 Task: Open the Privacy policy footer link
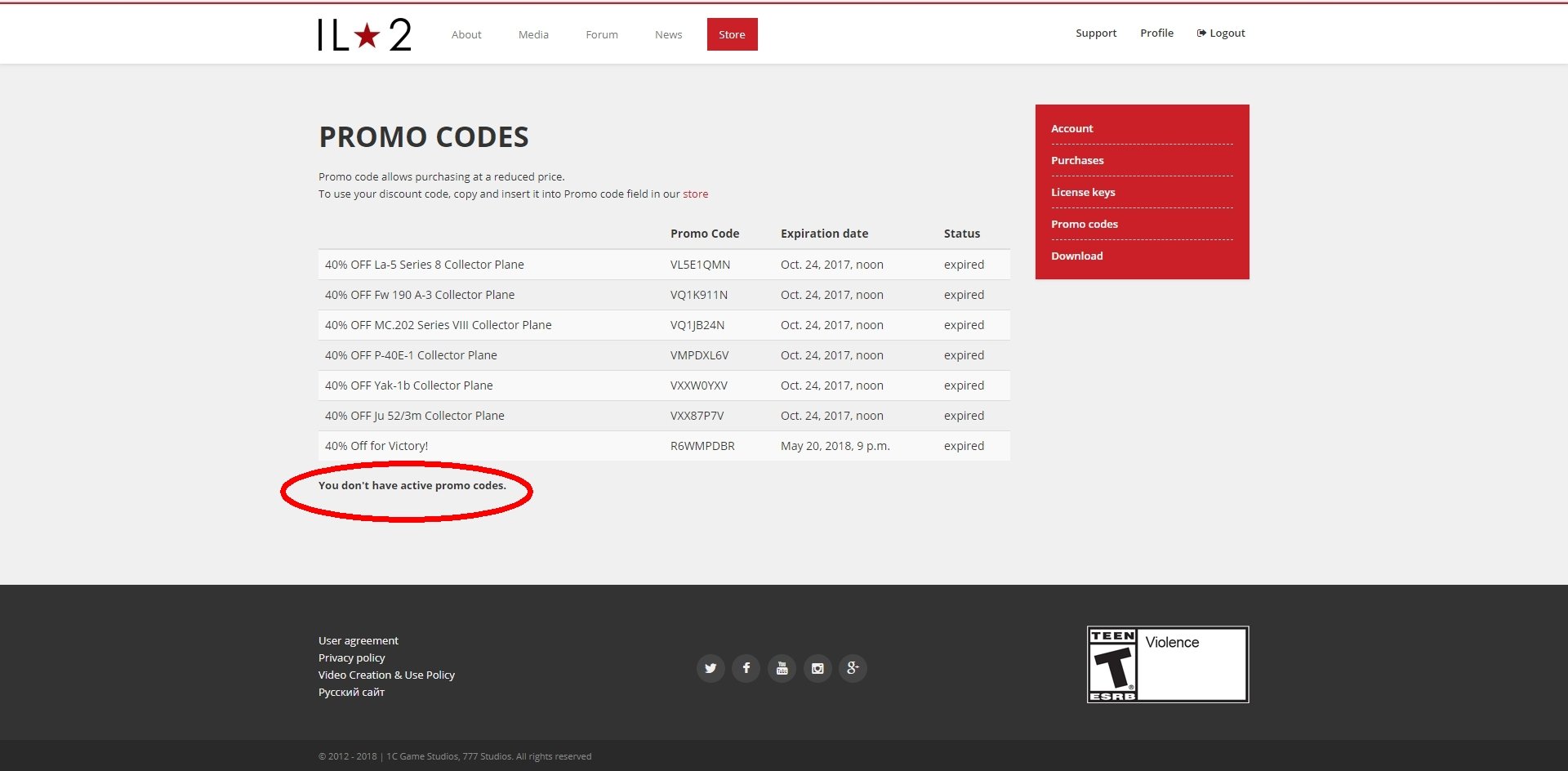click(351, 658)
